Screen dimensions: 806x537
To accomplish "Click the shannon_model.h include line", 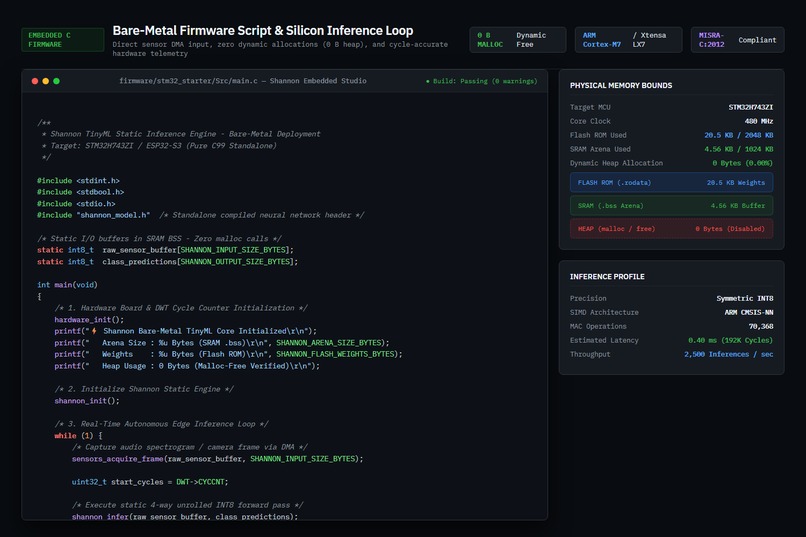I will click(200, 215).
